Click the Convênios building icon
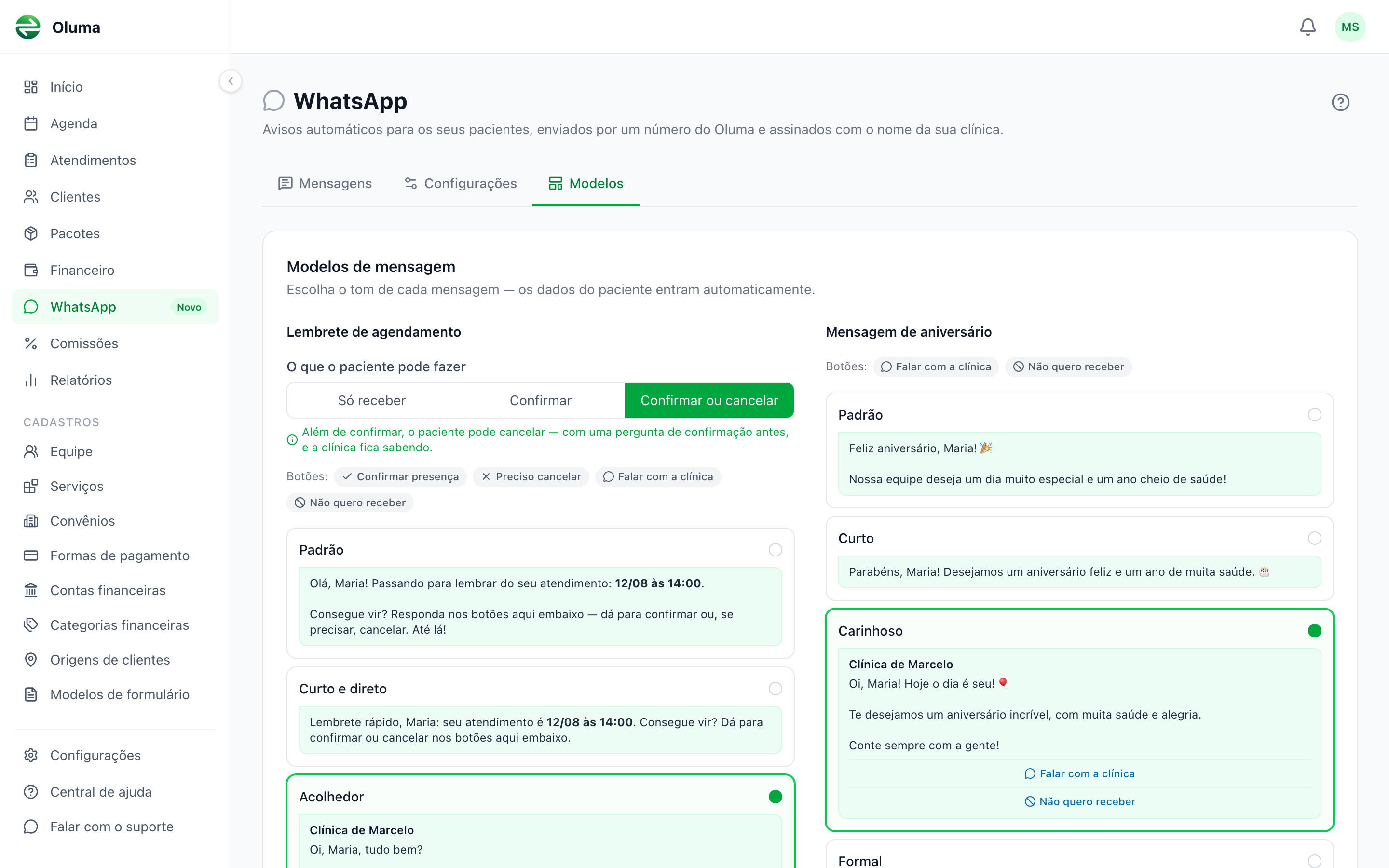 point(31,521)
